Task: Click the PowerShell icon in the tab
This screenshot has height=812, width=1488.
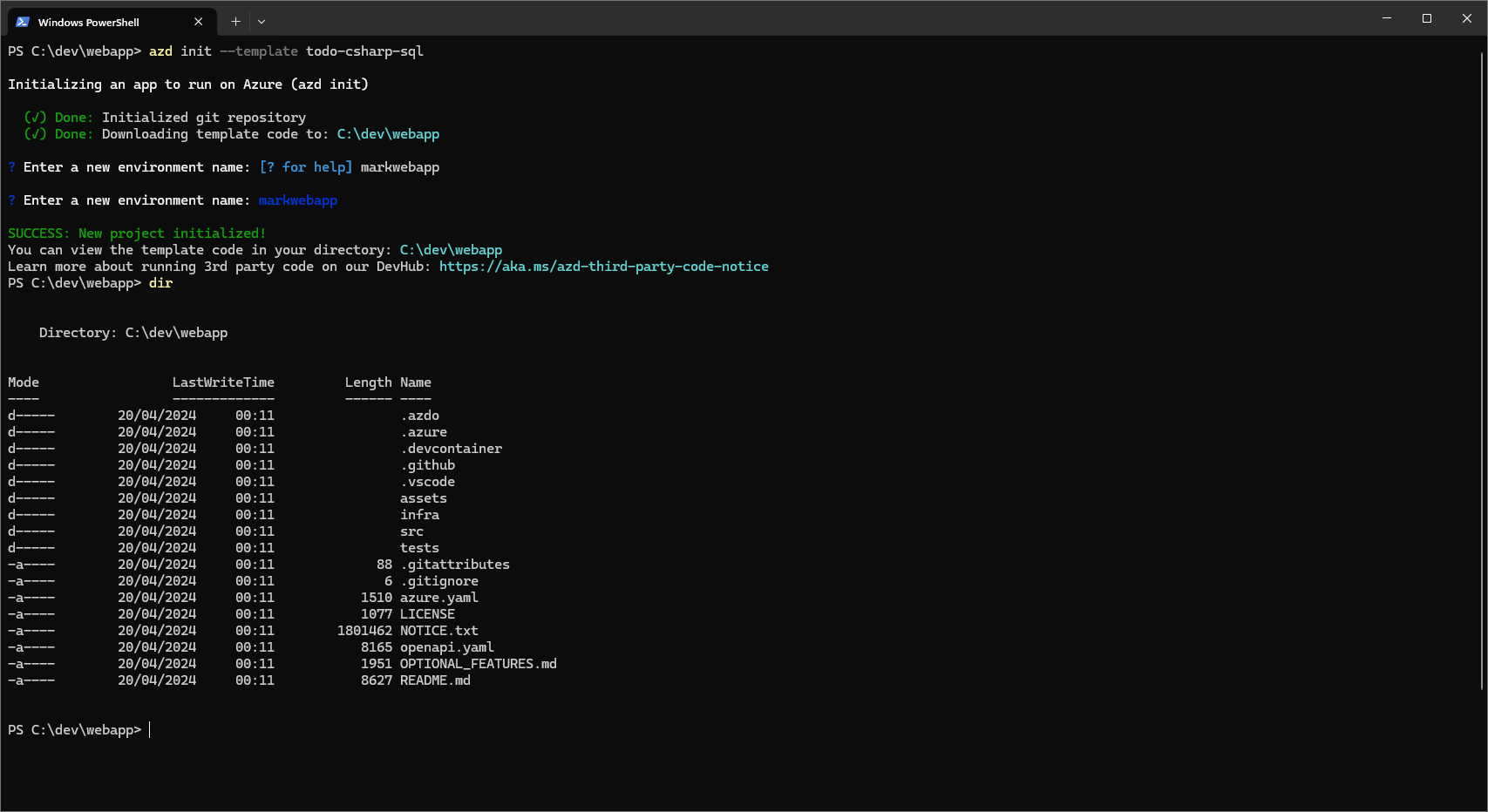Action: [23, 22]
